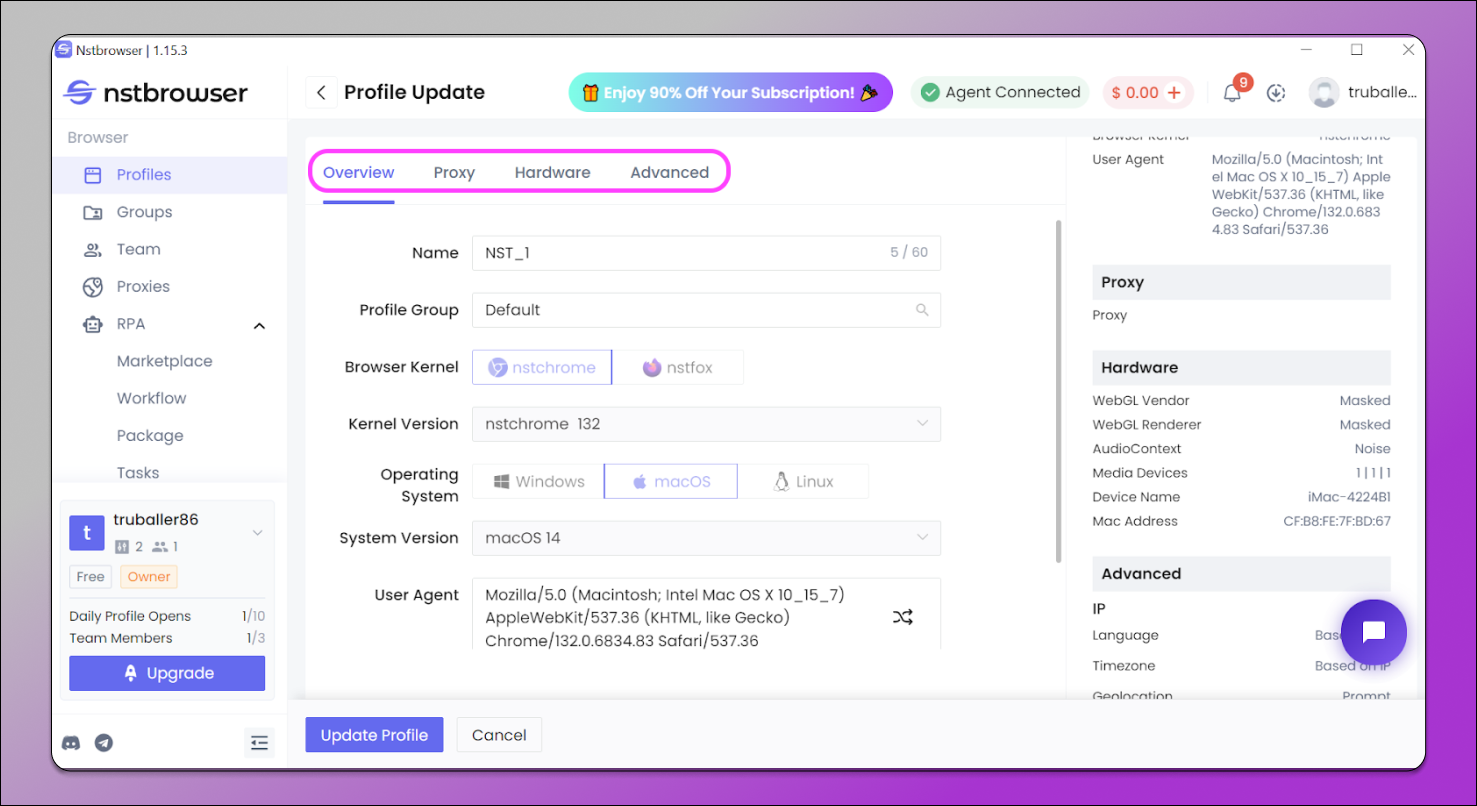
Task: Open the Profile Group selector
Action: click(x=706, y=310)
